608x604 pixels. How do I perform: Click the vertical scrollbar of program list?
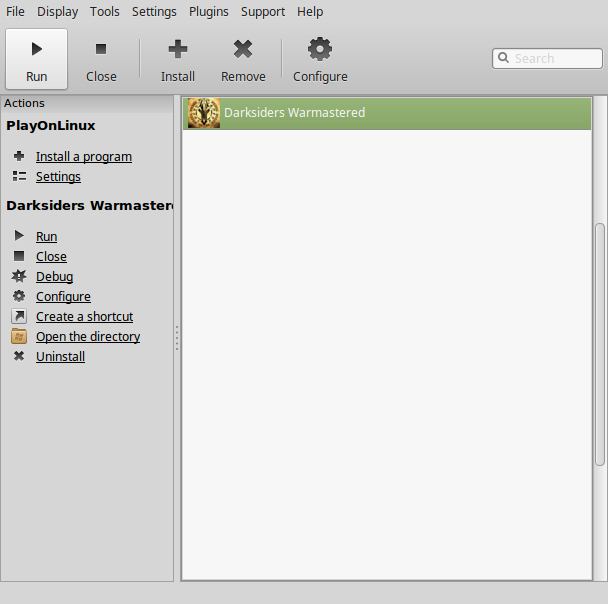[600, 344]
